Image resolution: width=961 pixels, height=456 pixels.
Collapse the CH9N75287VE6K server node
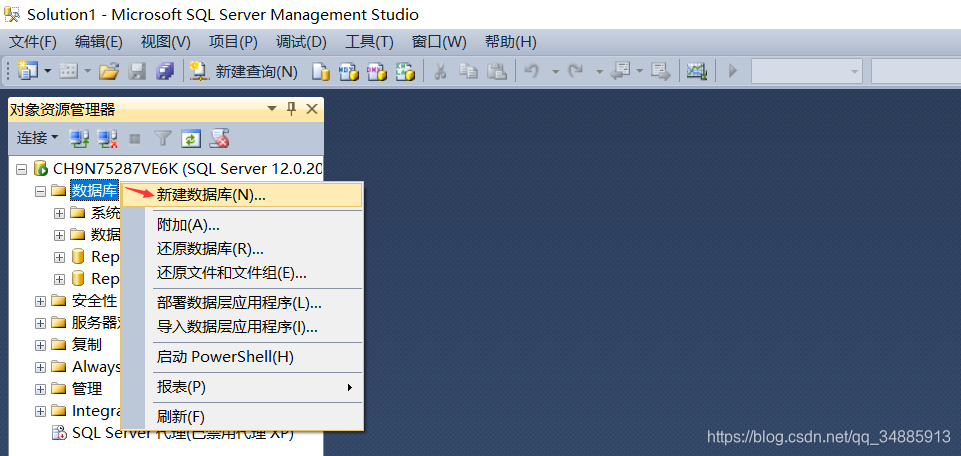(21, 169)
